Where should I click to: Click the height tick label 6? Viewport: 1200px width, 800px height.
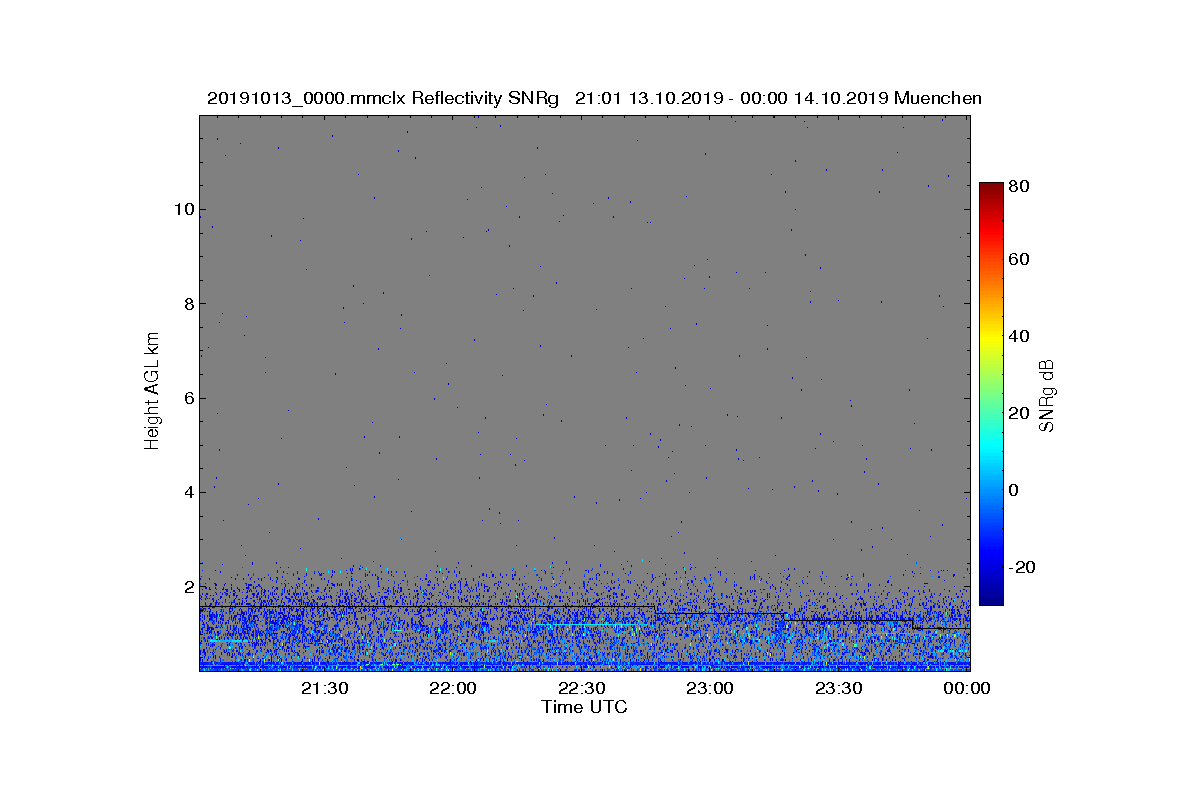coord(187,397)
